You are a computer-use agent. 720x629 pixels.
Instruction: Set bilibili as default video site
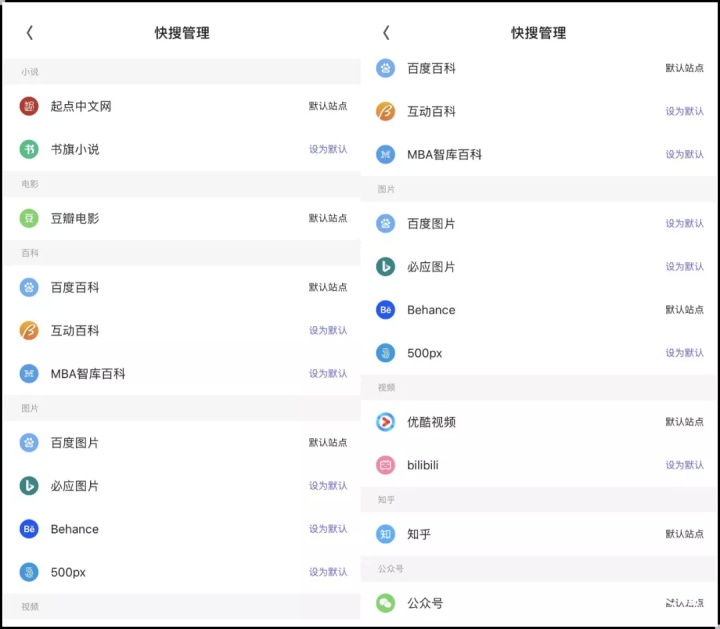[x=685, y=465]
